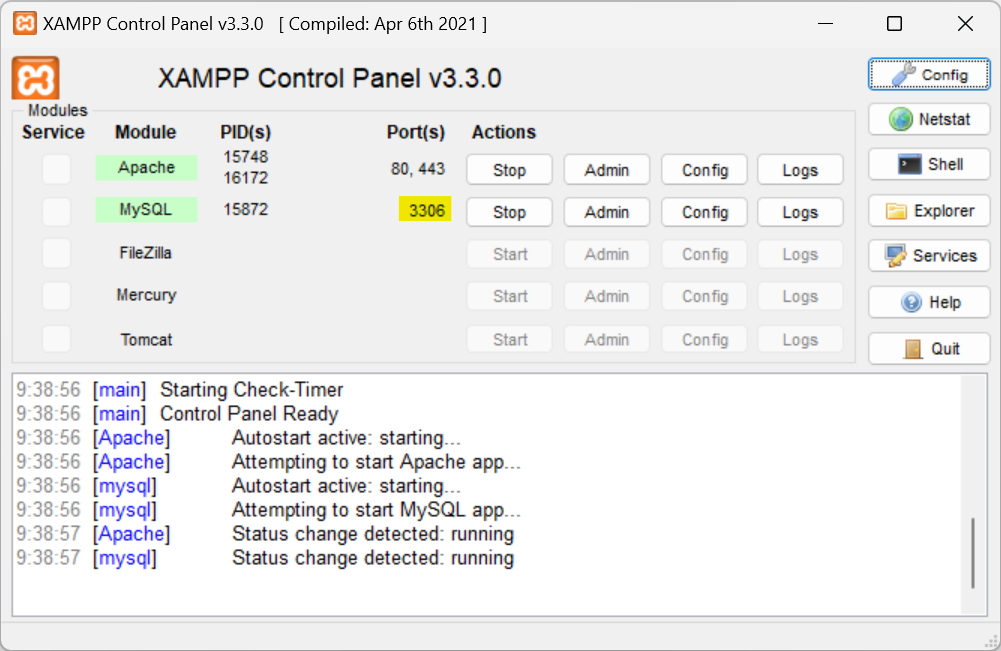The width and height of the screenshot is (1001, 651).
Task: Open Apache Admin page
Action: tap(606, 170)
